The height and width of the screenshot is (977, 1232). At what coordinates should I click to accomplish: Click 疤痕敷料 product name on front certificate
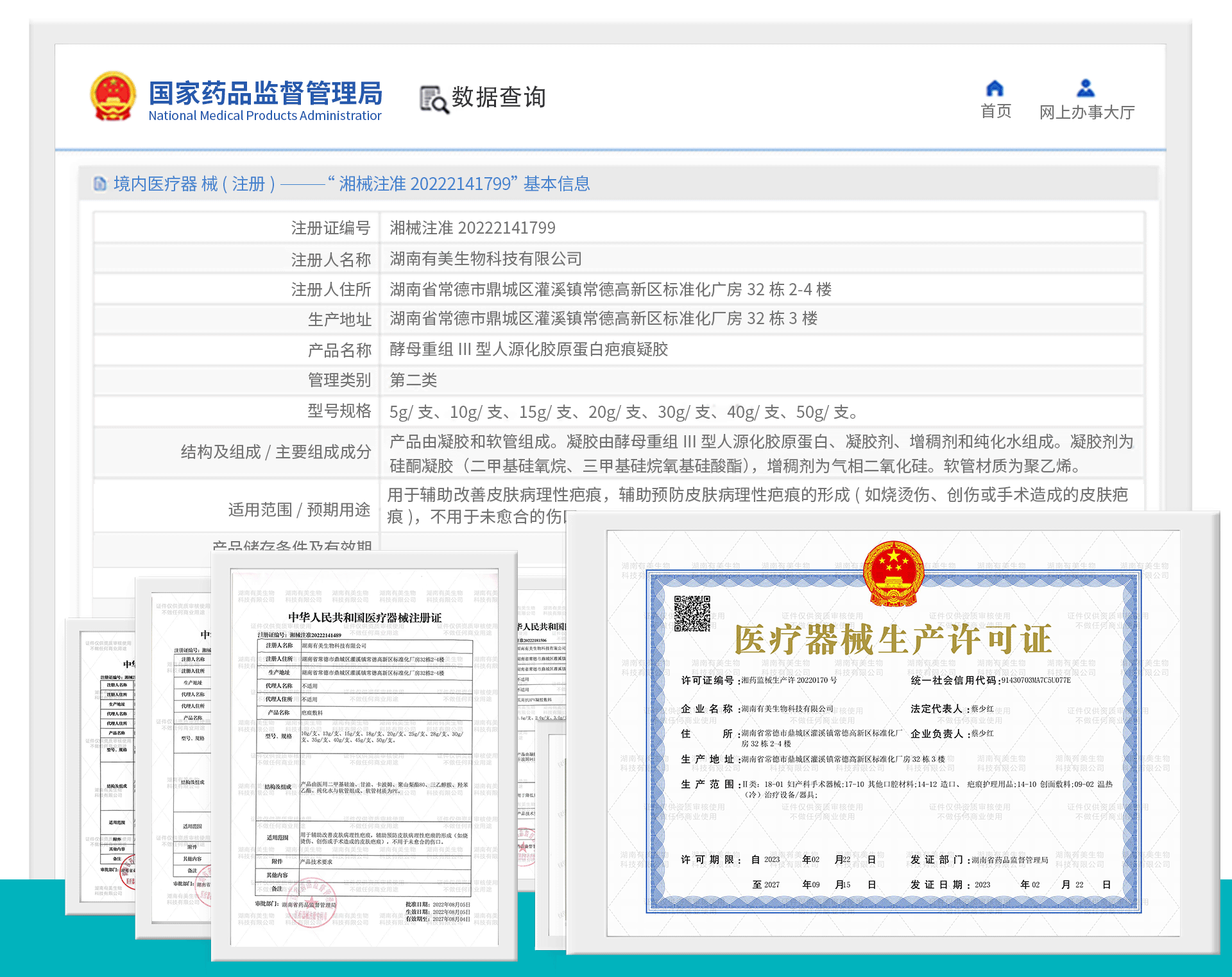[x=312, y=713]
